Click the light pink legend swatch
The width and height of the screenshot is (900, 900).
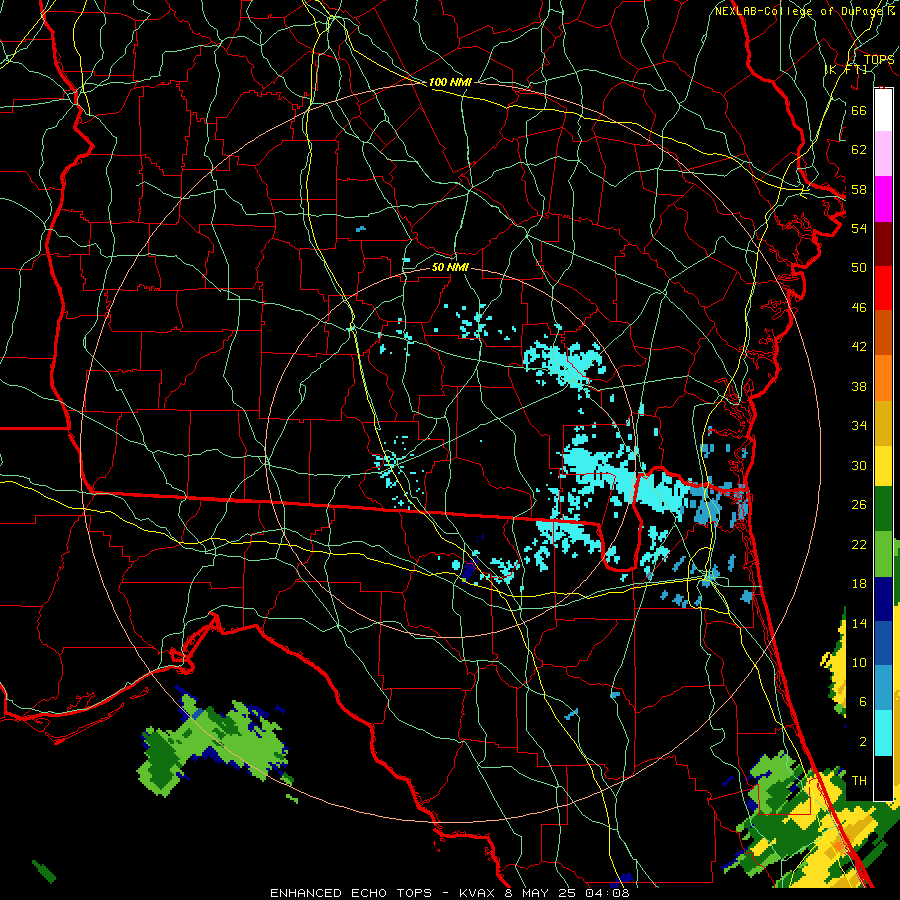[x=883, y=154]
